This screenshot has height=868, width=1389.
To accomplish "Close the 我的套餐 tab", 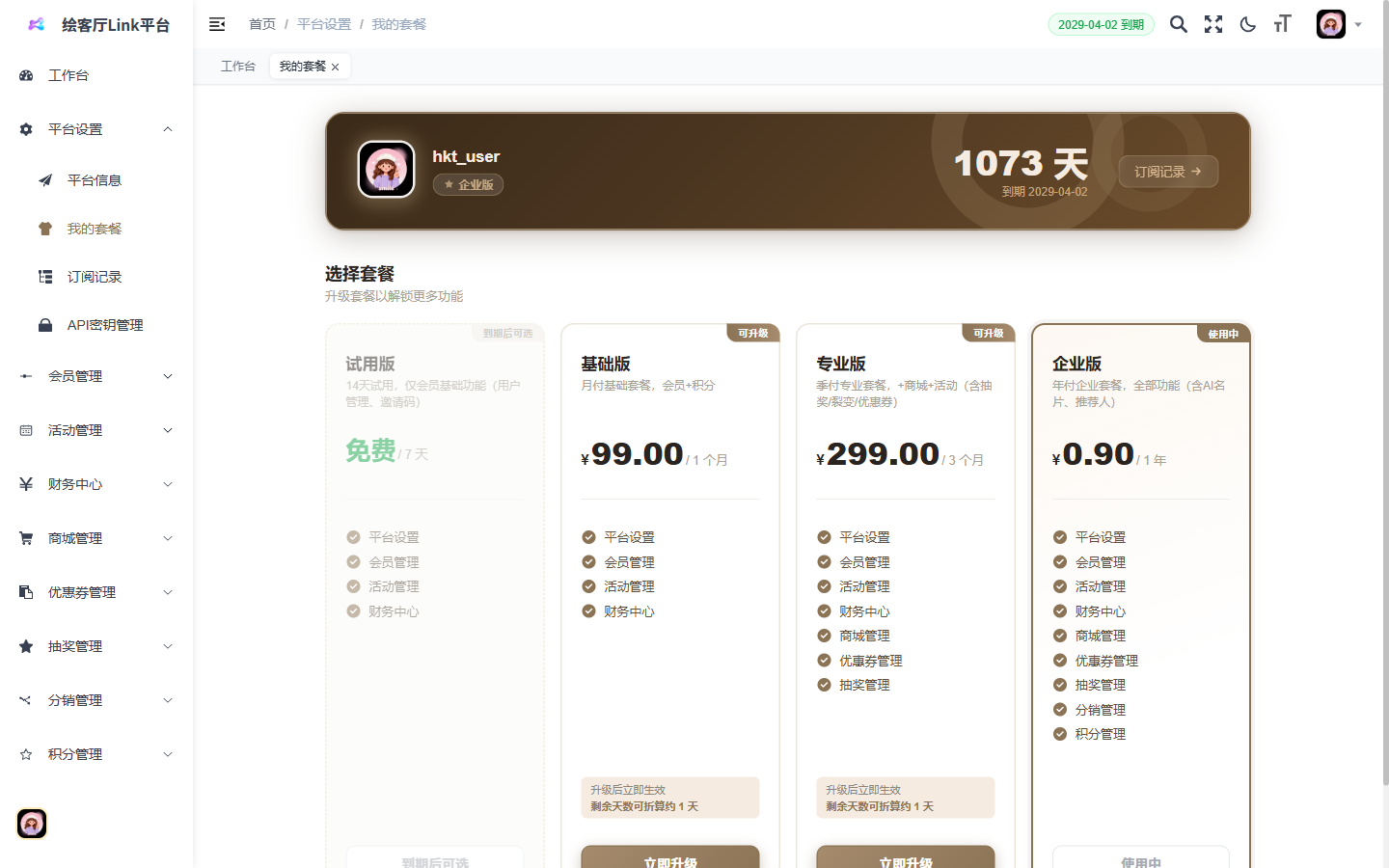I will pos(336,66).
